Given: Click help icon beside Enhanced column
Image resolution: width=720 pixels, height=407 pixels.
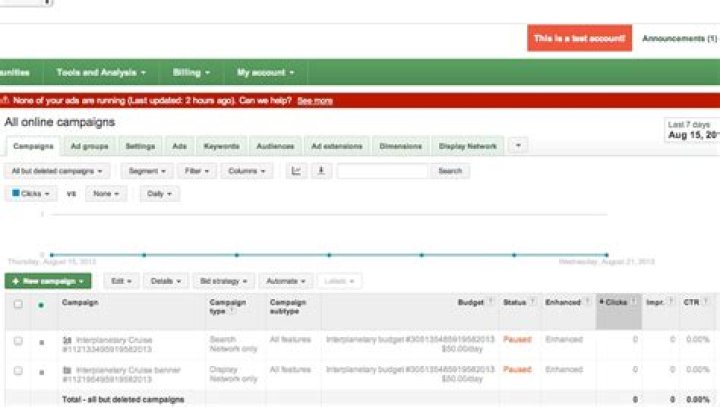Looking at the screenshot, I should [x=587, y=301].
